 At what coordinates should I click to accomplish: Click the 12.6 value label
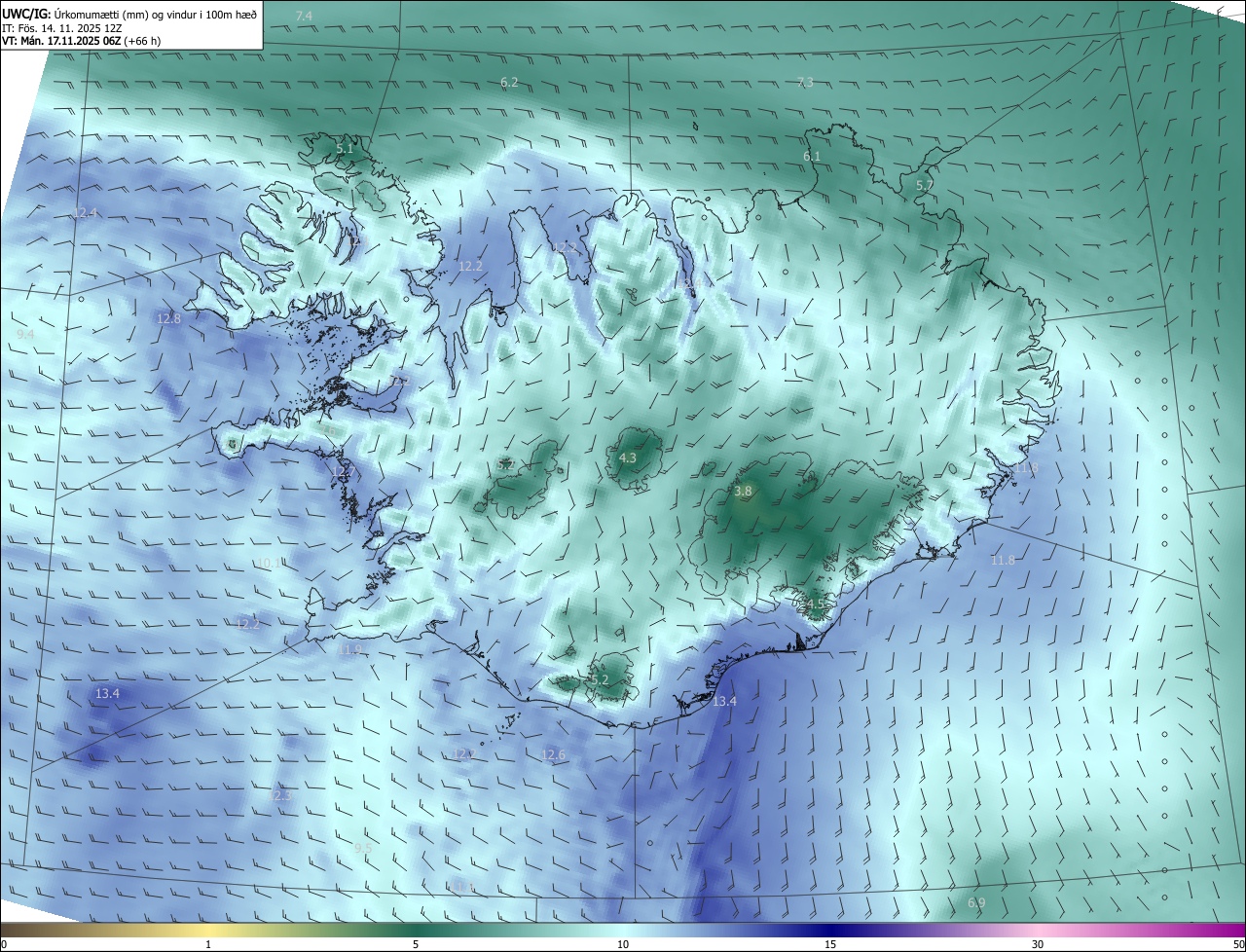tap(553, 754)
